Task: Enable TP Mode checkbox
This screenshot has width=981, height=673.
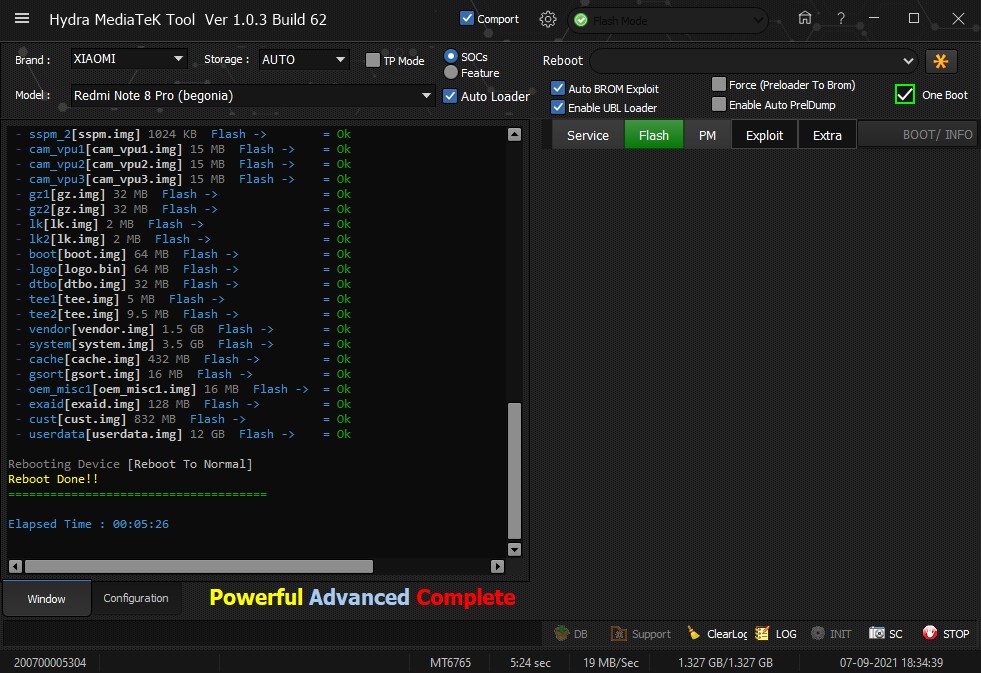Action: [373, 59]
